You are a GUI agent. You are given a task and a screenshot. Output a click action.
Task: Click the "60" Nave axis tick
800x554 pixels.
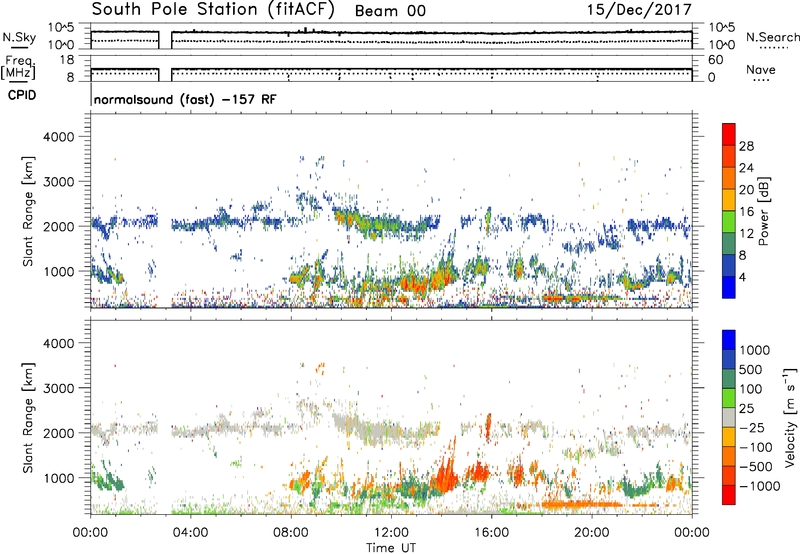[x=715, y=60]
